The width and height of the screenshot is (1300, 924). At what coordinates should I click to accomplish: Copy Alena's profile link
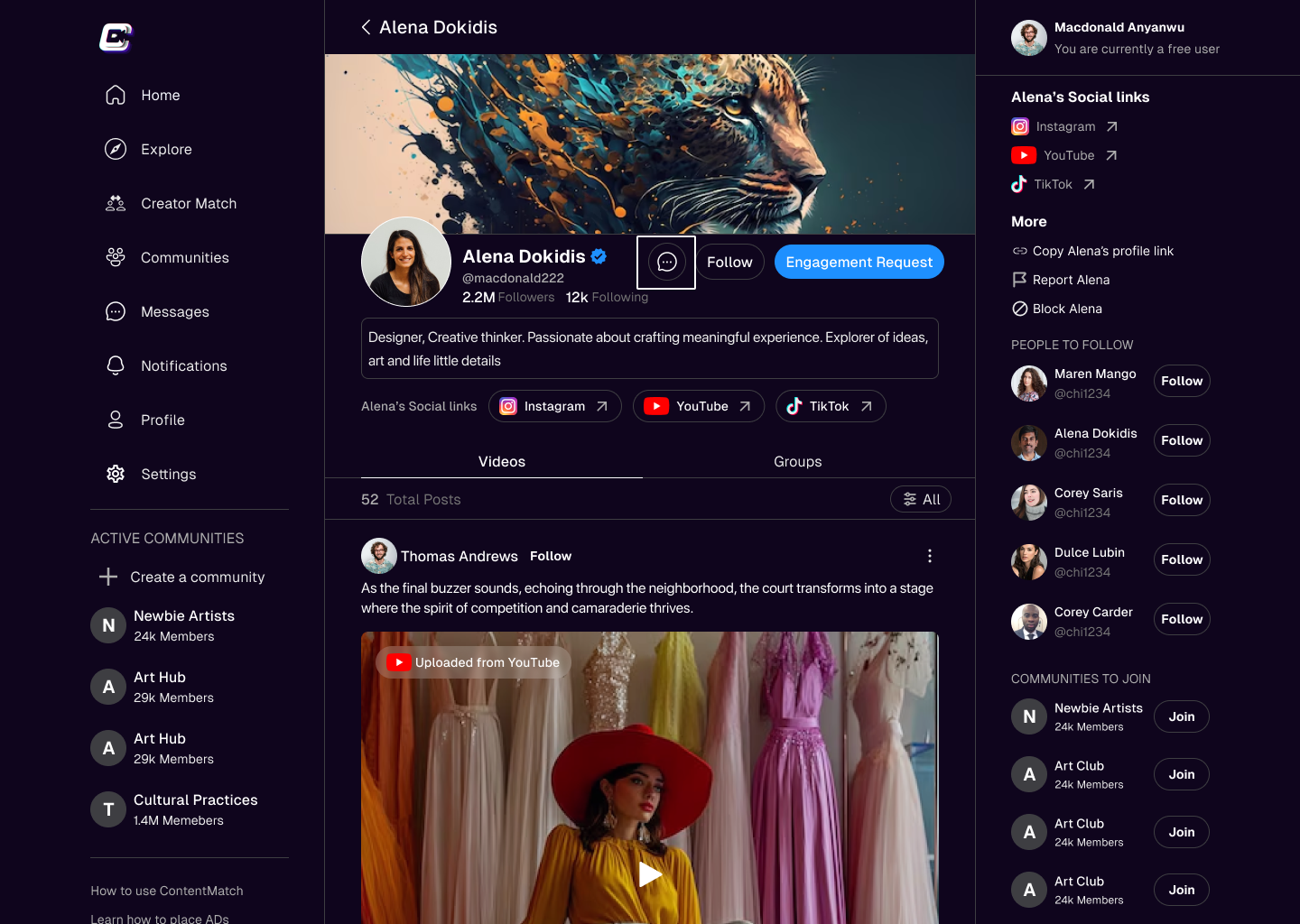tap(1101, 251)
